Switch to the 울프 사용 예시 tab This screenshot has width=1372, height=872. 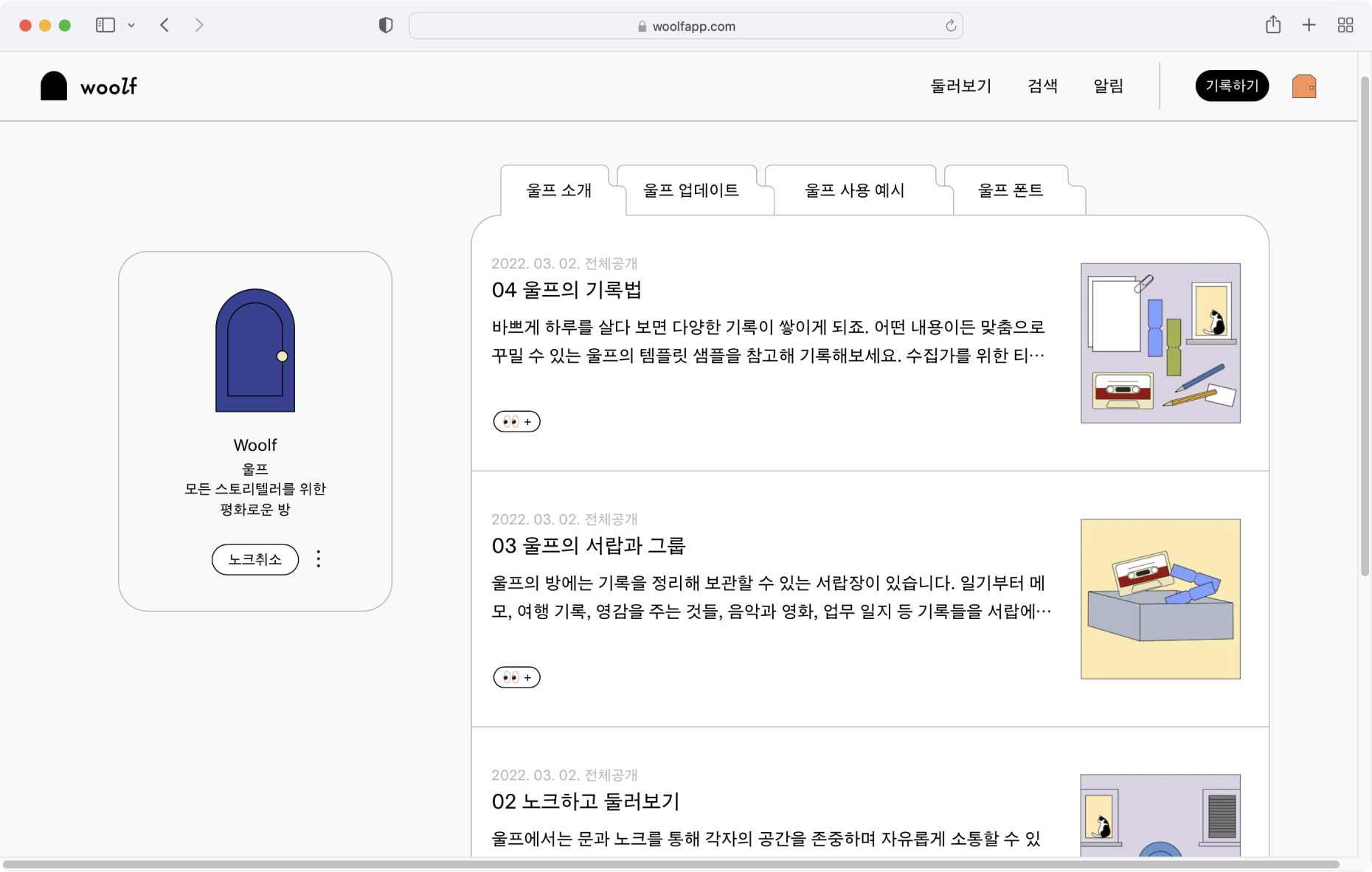point(854,190)
